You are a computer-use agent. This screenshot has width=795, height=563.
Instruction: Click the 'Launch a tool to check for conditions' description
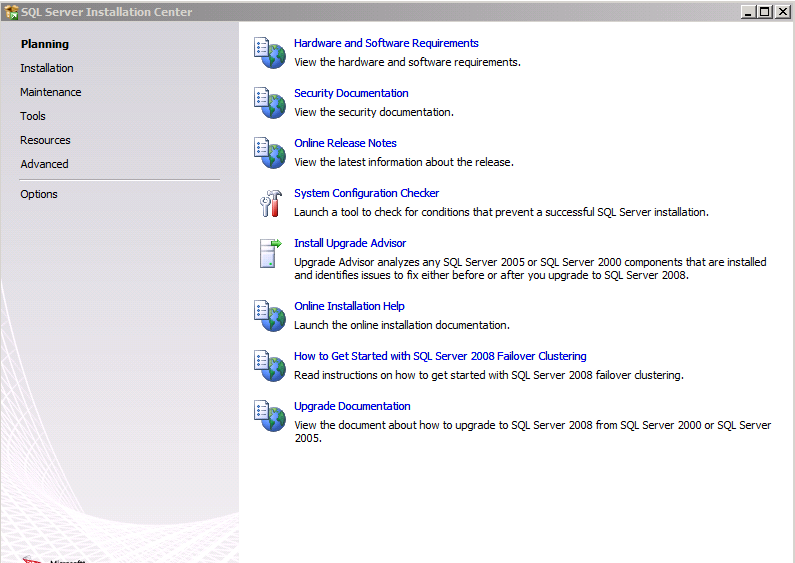click(501, 212)
